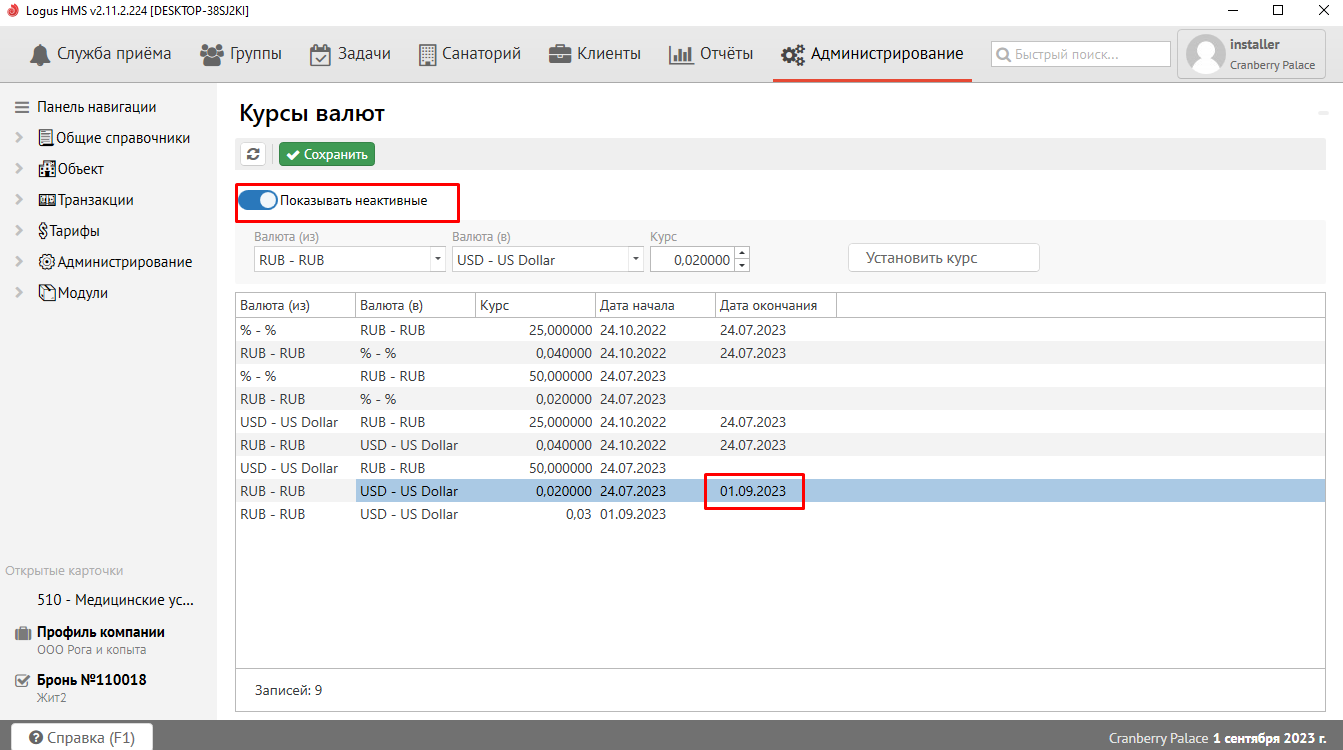Click the hamburger icon beside Панель навигации
This screenshot has height=750, width=1343.
tap(22, 107)
